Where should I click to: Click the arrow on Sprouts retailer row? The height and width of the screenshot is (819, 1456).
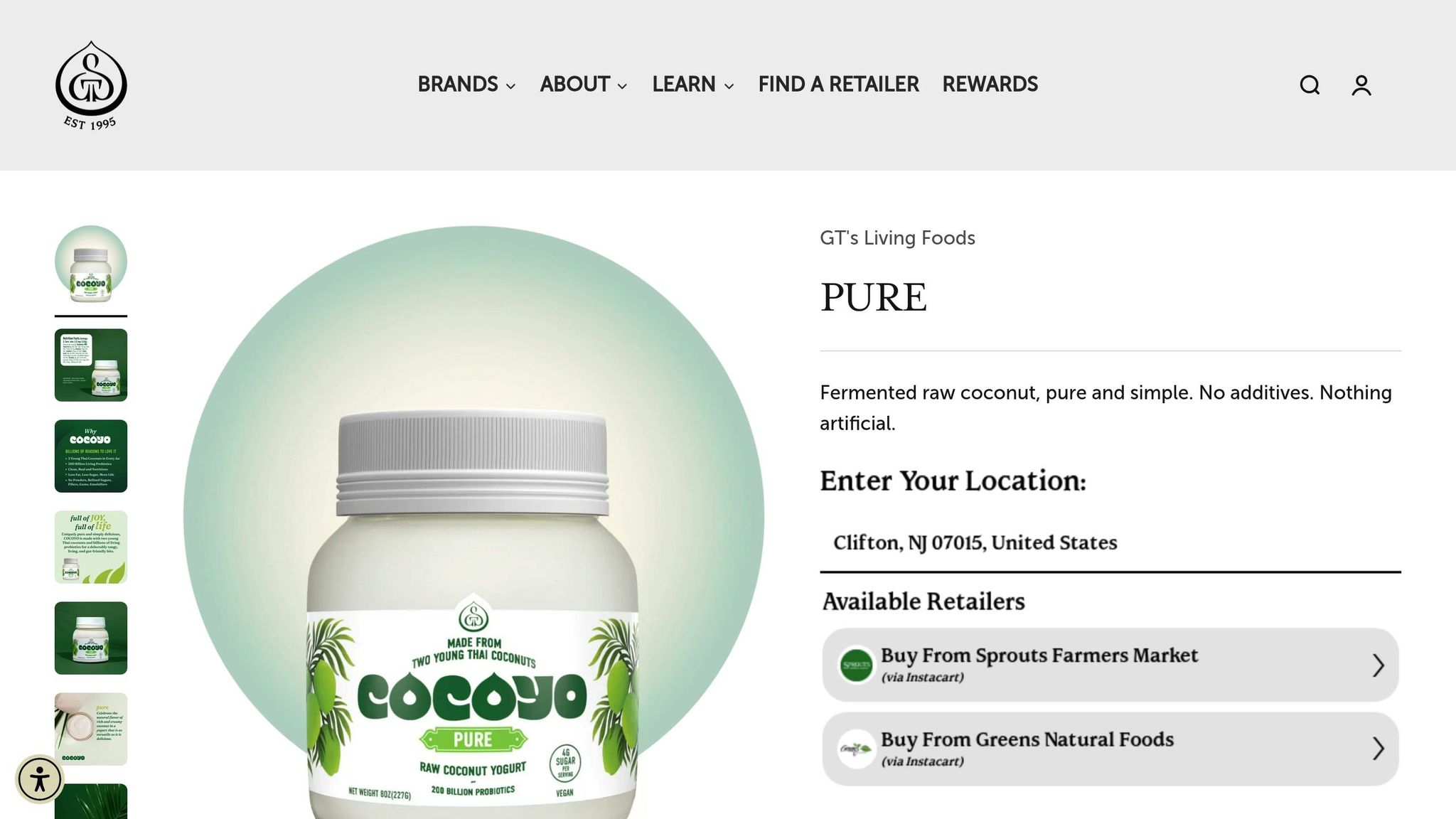pos(1378,665)
